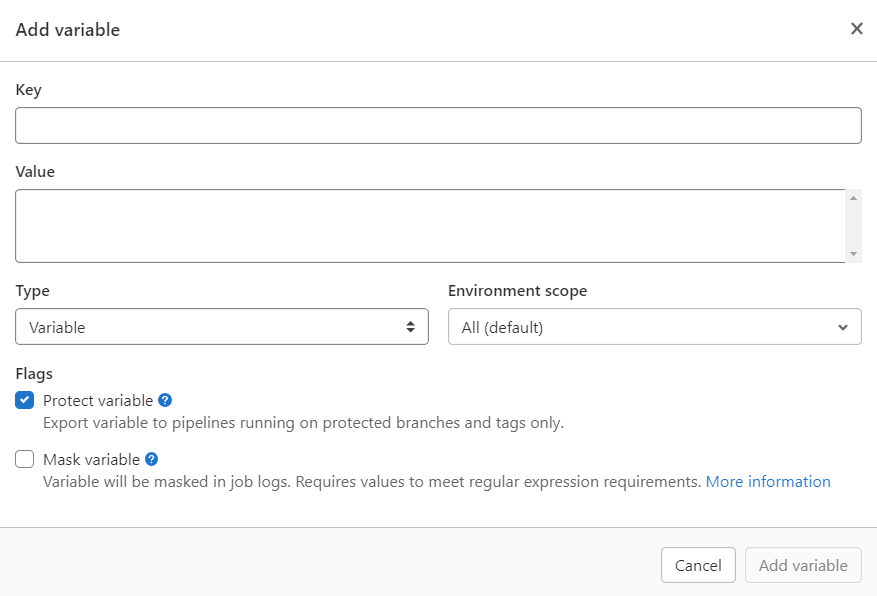This screenshot has height=596, width=877.
Task: Open the Type dropdown showing Variable
Action: point(221,327)
